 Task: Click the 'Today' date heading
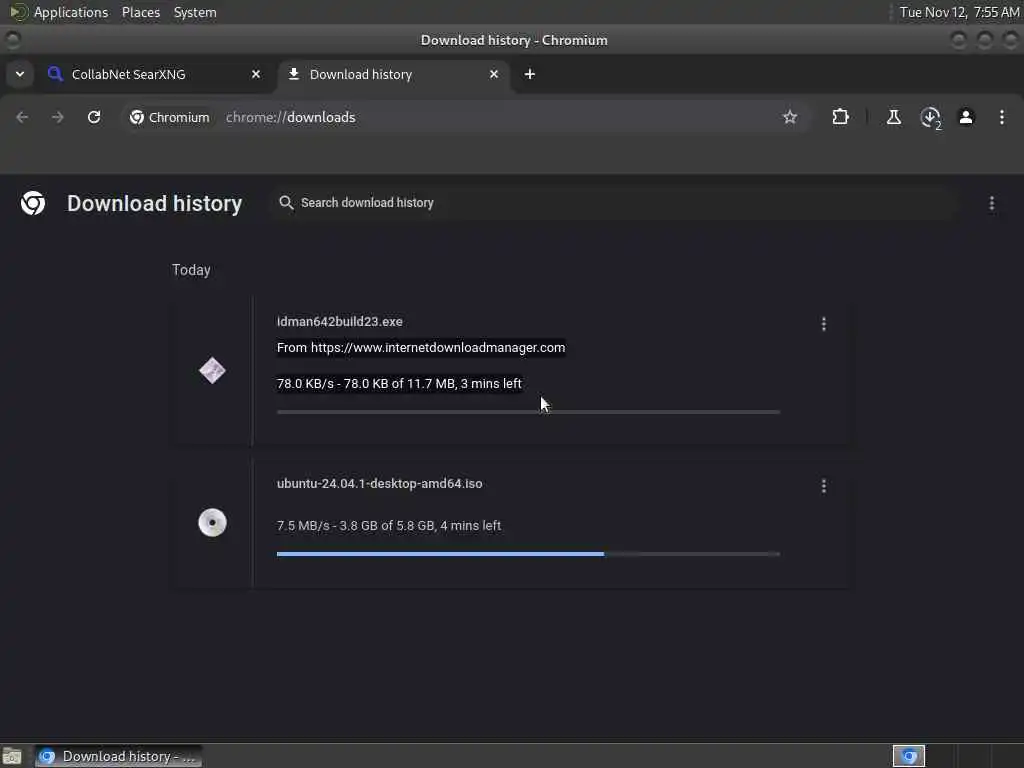pyautogui.click(x=191, y=270)
